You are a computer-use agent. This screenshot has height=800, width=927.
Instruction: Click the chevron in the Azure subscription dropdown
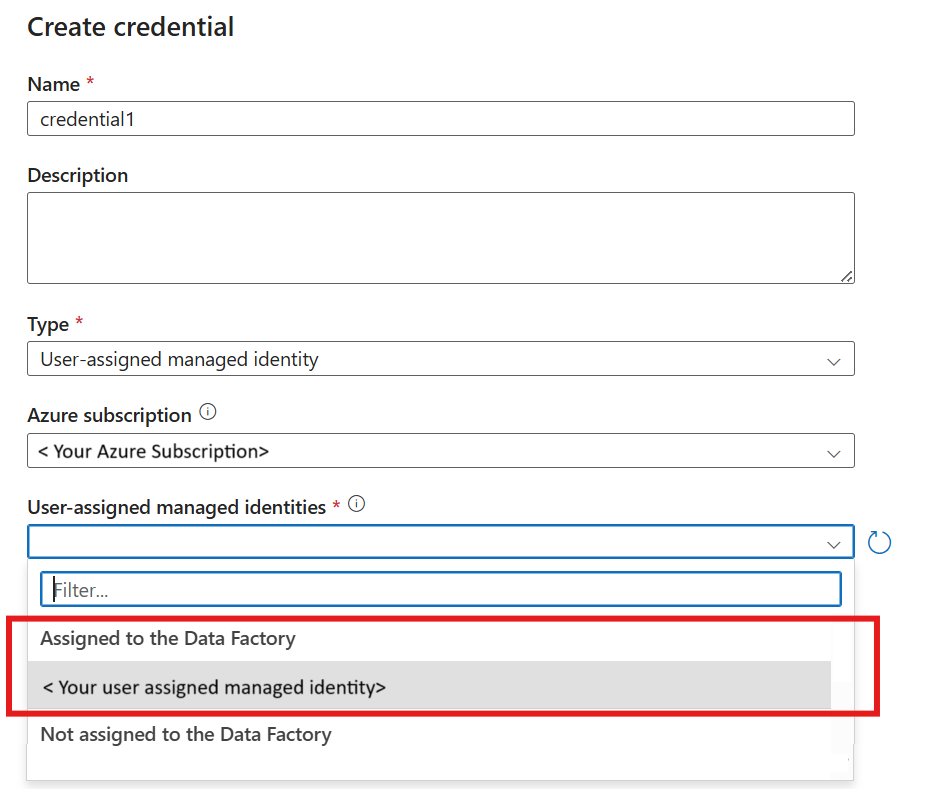coord(834,453)
